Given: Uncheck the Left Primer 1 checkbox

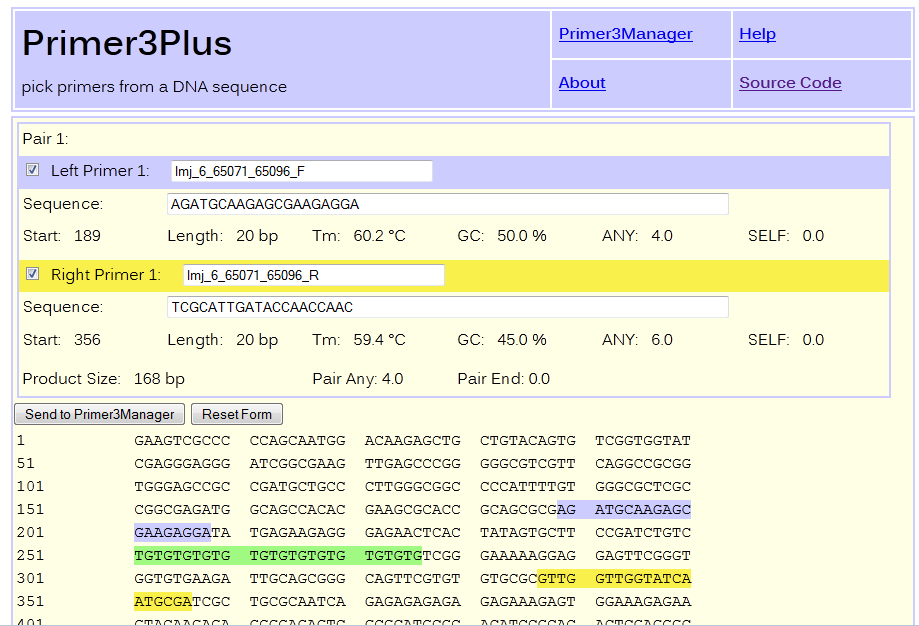Looking at the screenshot, I should (33, 171).
